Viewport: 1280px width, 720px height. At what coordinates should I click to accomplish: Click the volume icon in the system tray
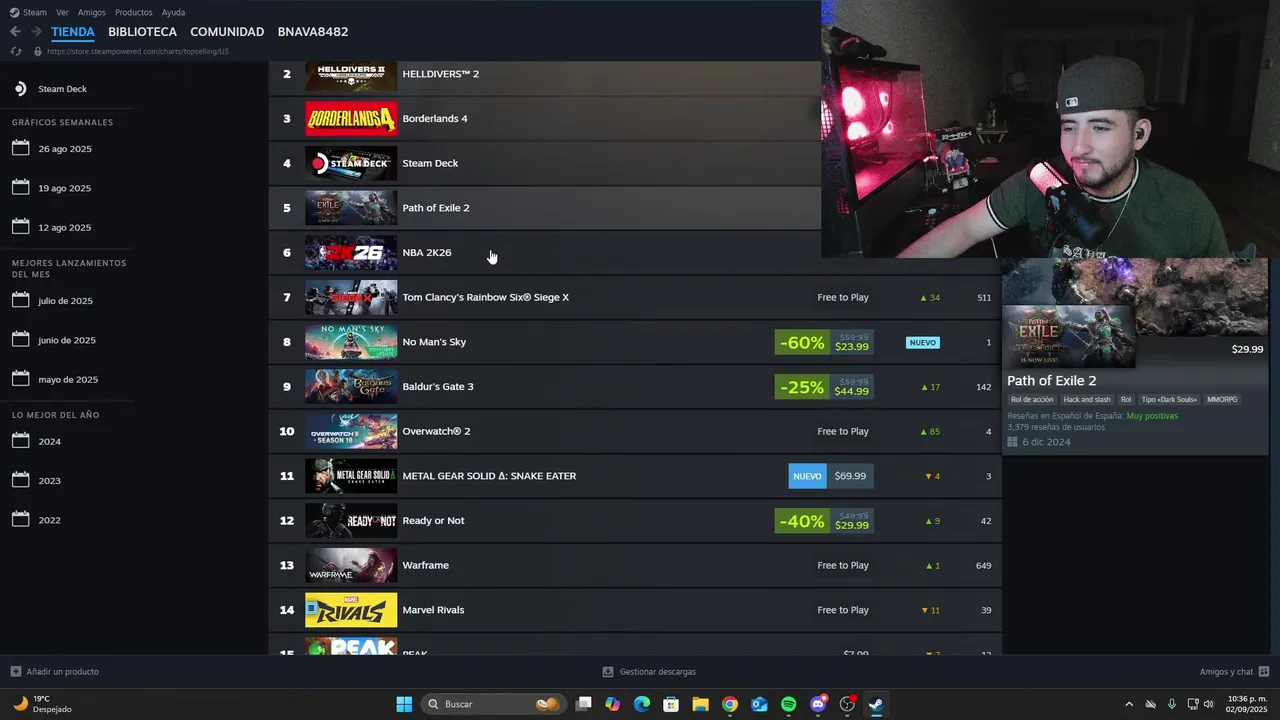coord(1209,704)
